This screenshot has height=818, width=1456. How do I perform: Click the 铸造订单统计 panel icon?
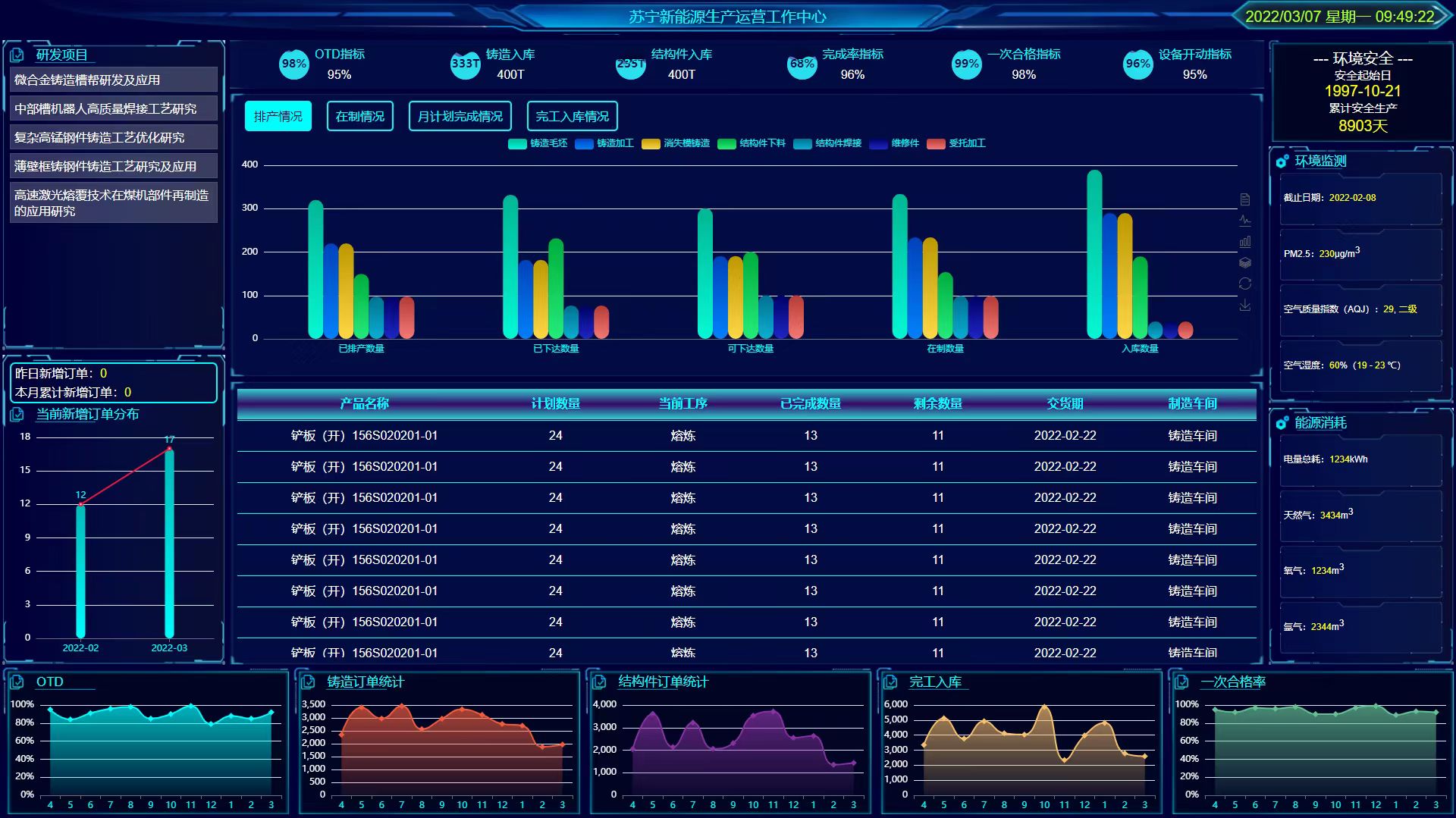[308, 682]
